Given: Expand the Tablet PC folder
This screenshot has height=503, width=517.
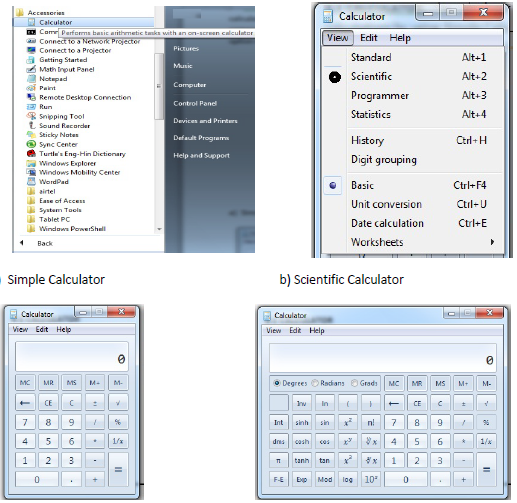Looking at the screenshot, I should point(48,219).
